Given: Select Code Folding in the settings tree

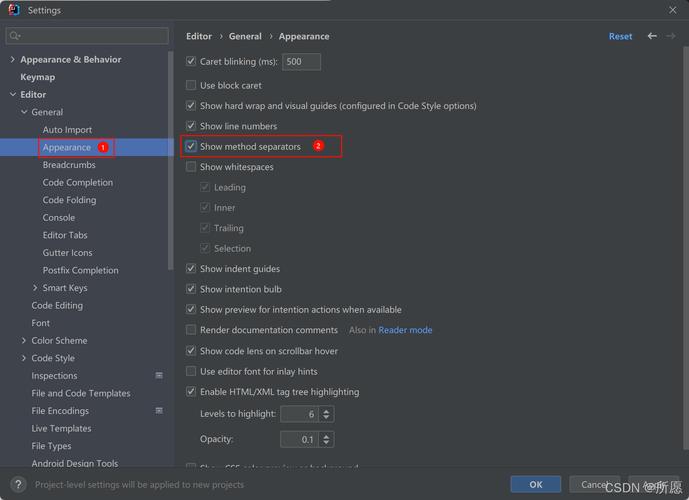Looking at the screenshot, I should coord(69,200).
